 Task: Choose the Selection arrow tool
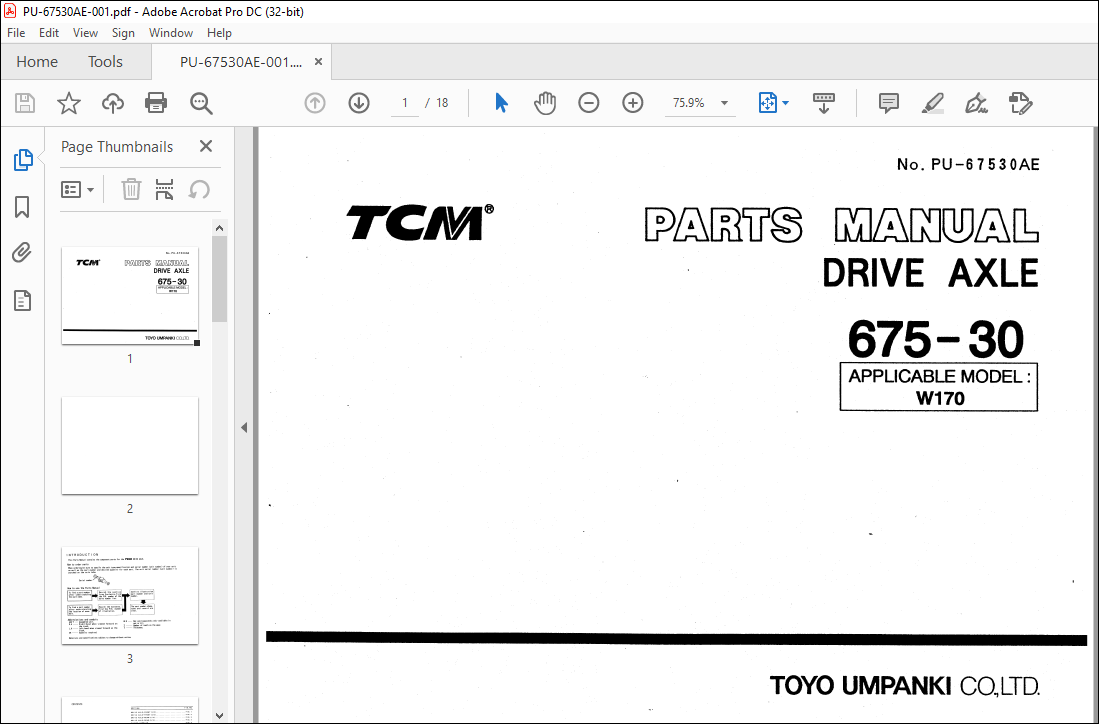[501, 103]
